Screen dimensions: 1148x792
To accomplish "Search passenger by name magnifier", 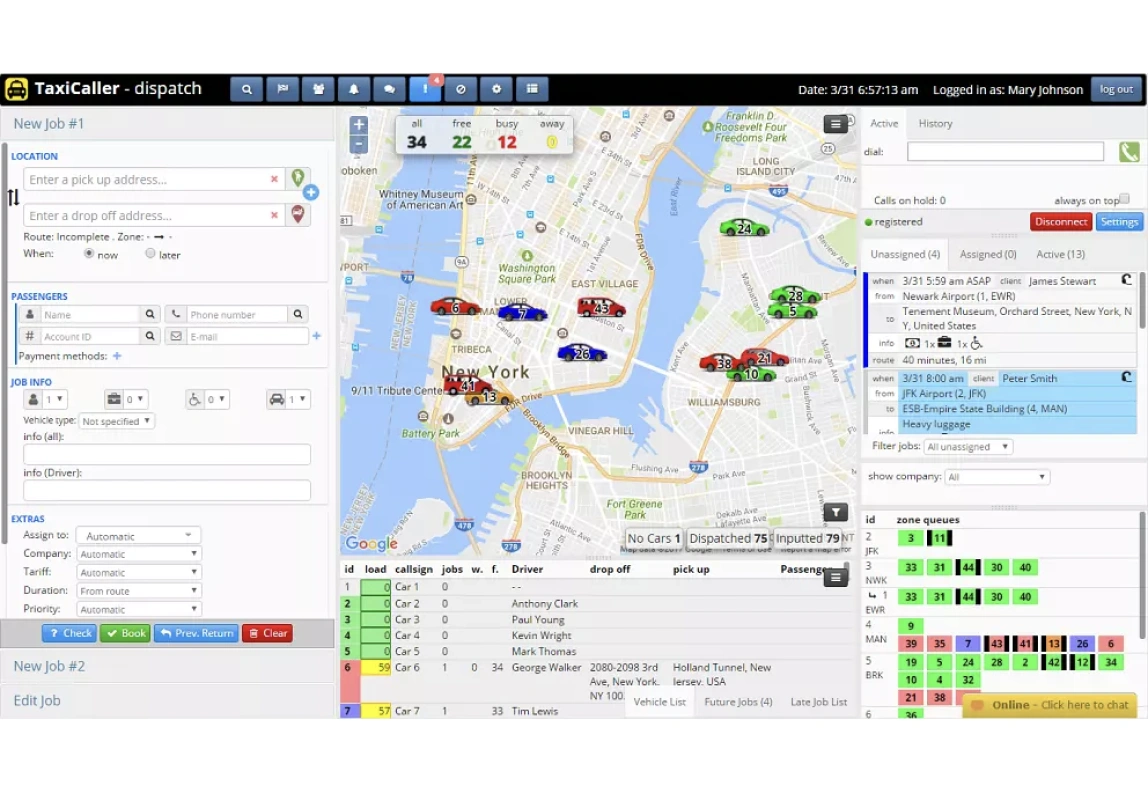I will 150,314.
